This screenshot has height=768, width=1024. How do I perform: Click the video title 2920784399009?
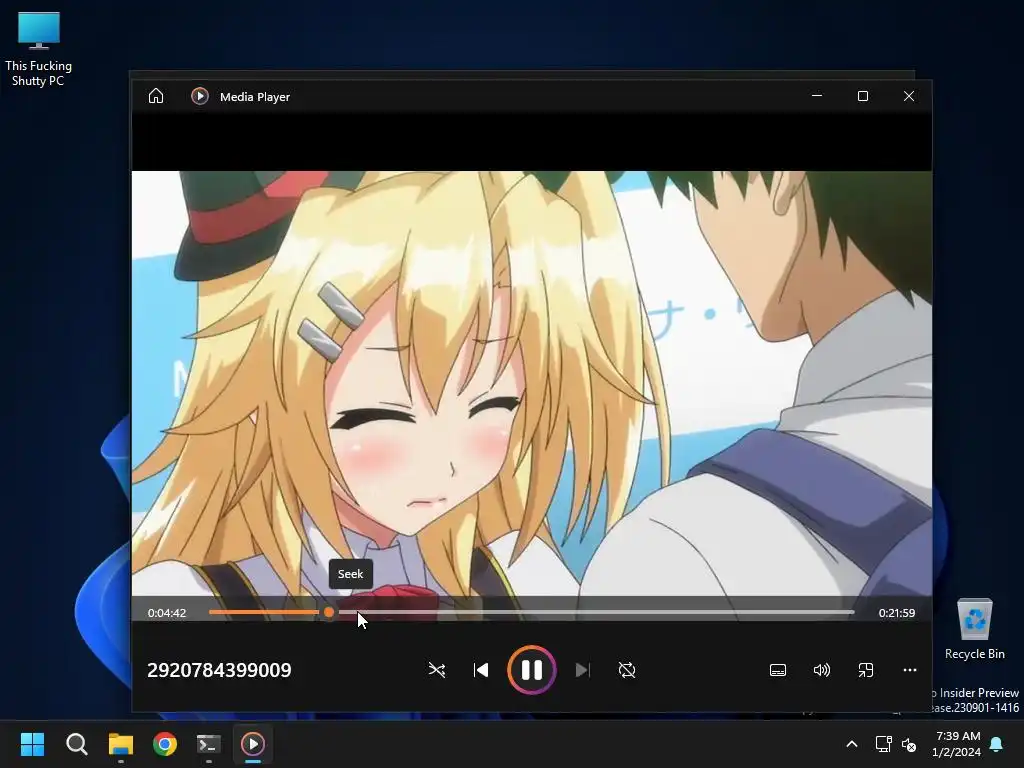[219, 670]
